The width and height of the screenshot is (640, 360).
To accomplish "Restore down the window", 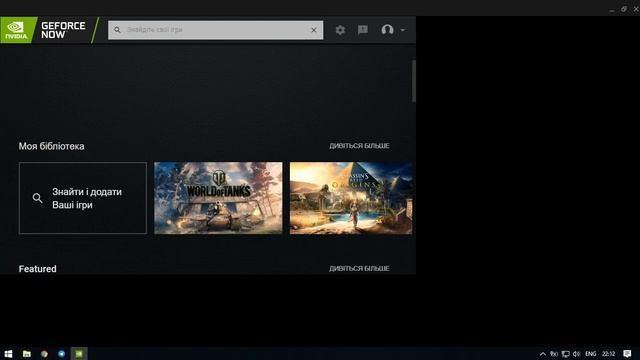I will [x=624, y=9].
